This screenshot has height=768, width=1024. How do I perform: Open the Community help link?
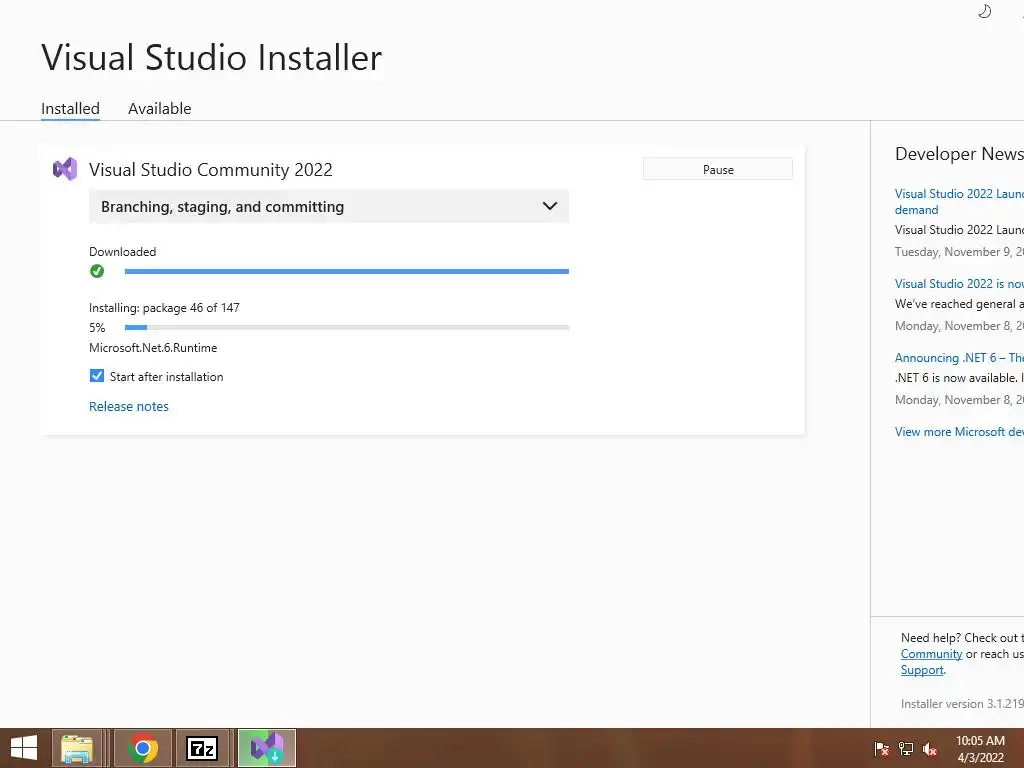click(x=931, y=654)
